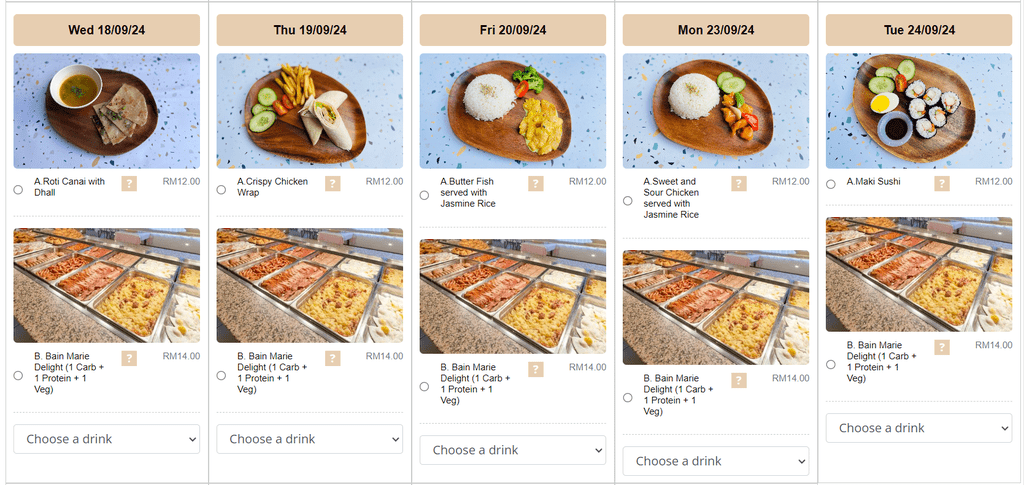The image size is (1024, 485).
Task: Click the info question mark beside Roti Canai with Dhall
Action: coord(129,183)
